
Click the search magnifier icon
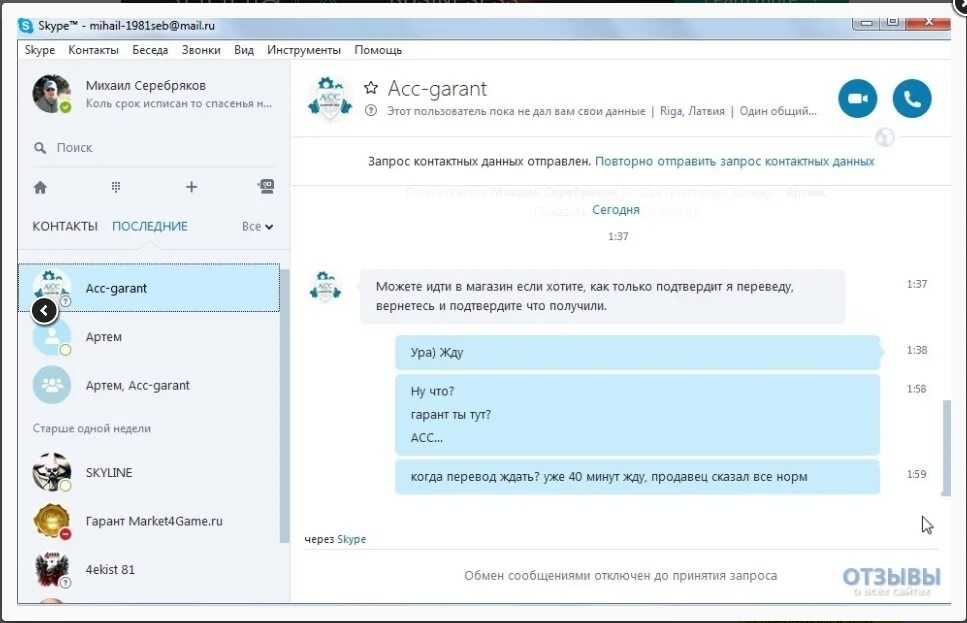40,148
